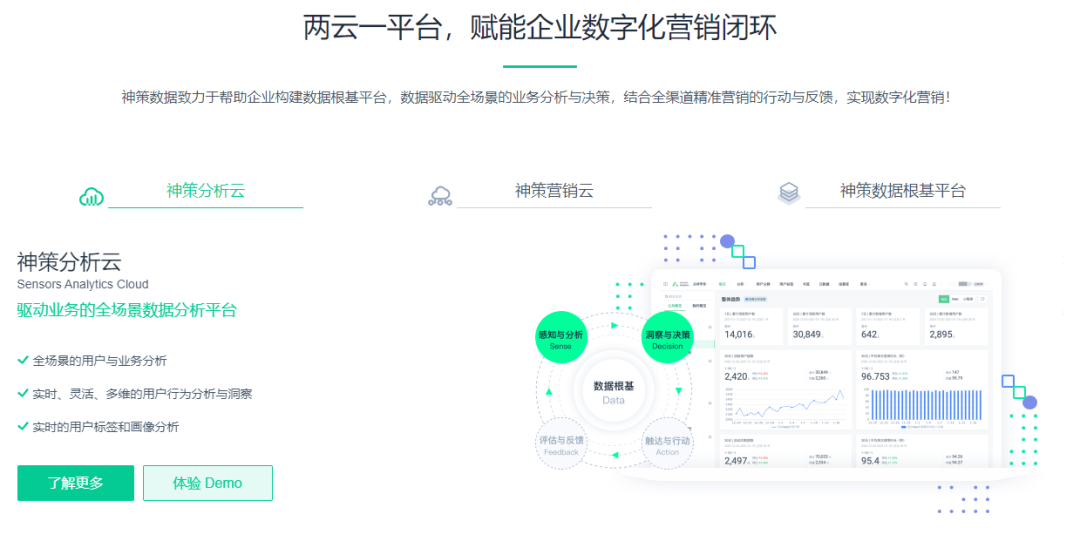Click the 2,497 metric value
The image size is (1080, 541).
point(736,460)
